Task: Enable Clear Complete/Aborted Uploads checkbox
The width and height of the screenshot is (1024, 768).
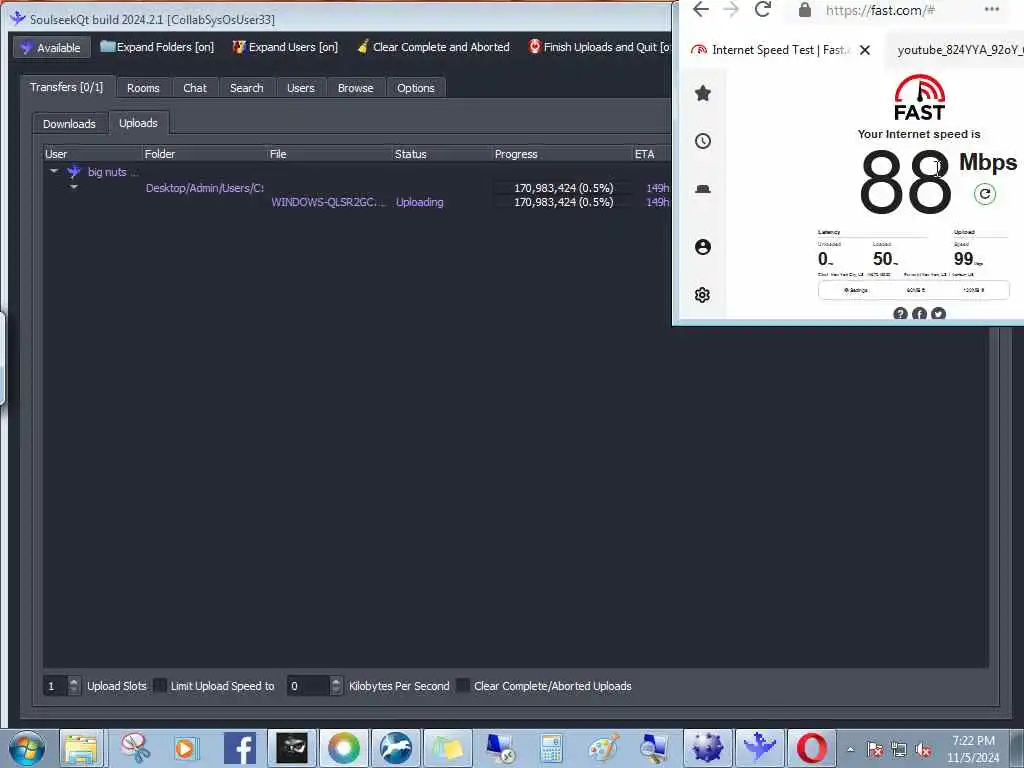Action: pos(462,686)
